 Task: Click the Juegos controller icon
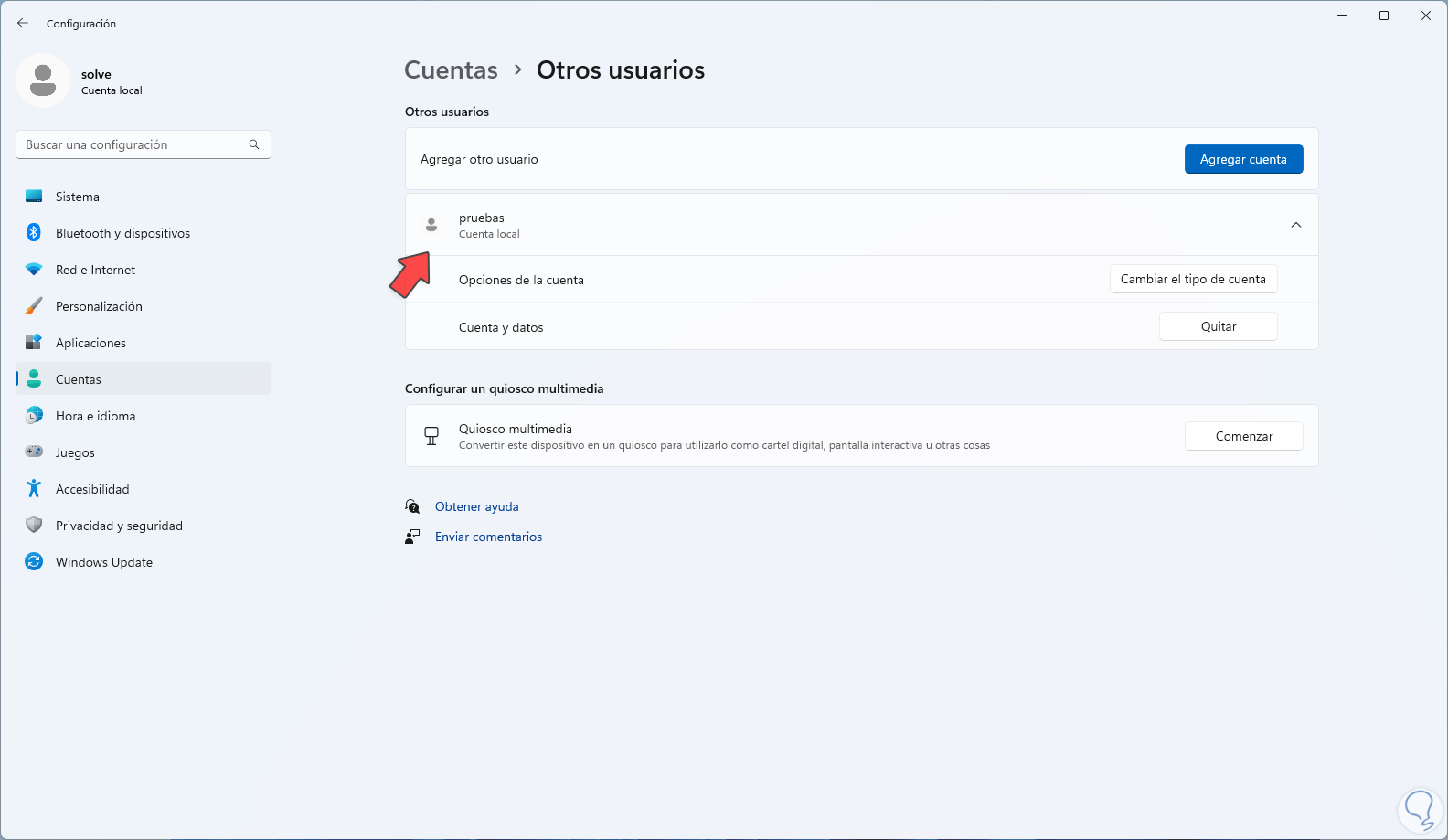34,452
